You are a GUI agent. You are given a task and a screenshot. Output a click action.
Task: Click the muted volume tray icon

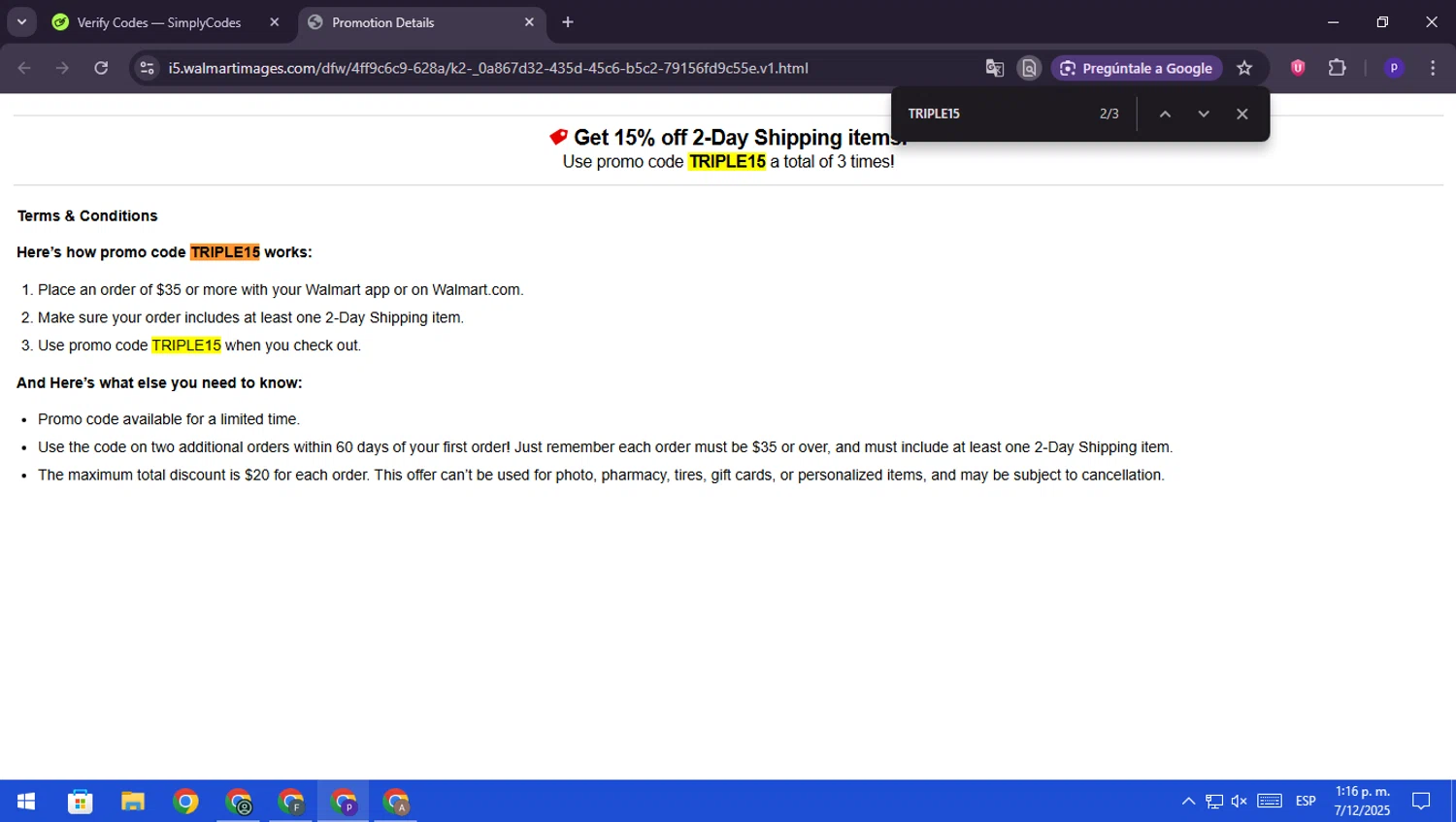click(x=1240, y=801)
